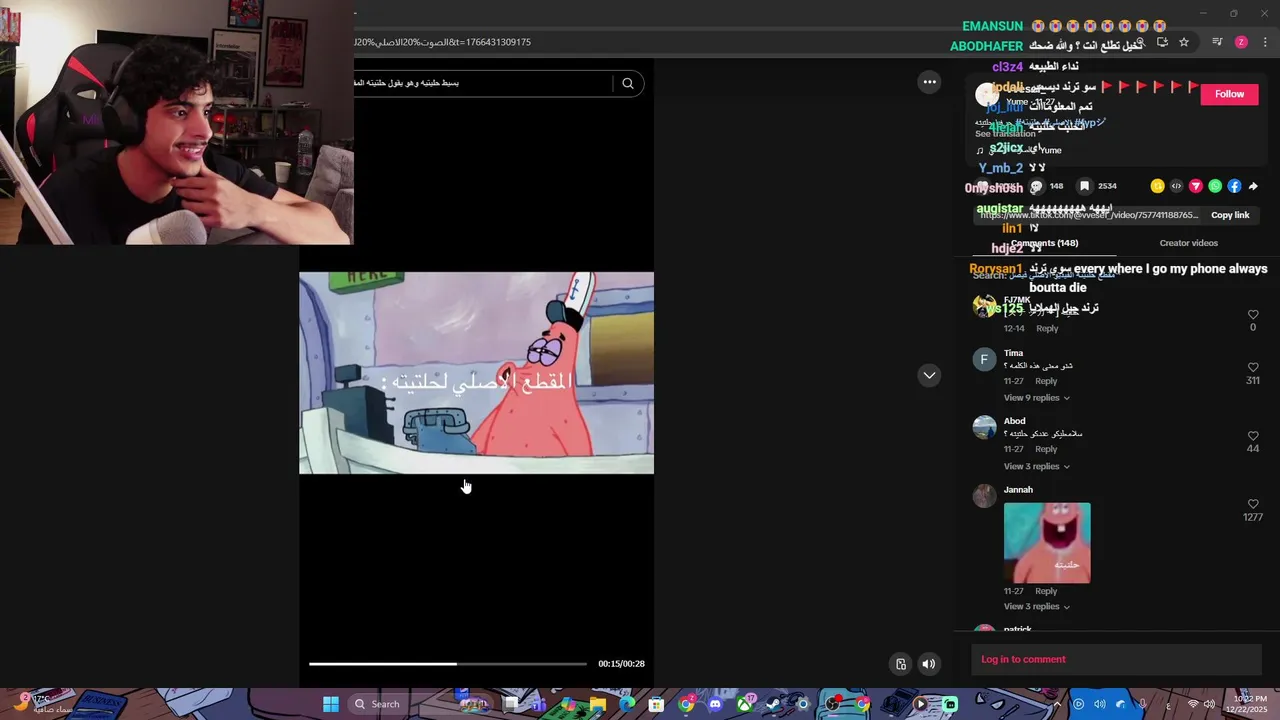1280x720 pixels.
Task: Launch Microsoft Edge from the taskbar
Action: tap(627, 704)
